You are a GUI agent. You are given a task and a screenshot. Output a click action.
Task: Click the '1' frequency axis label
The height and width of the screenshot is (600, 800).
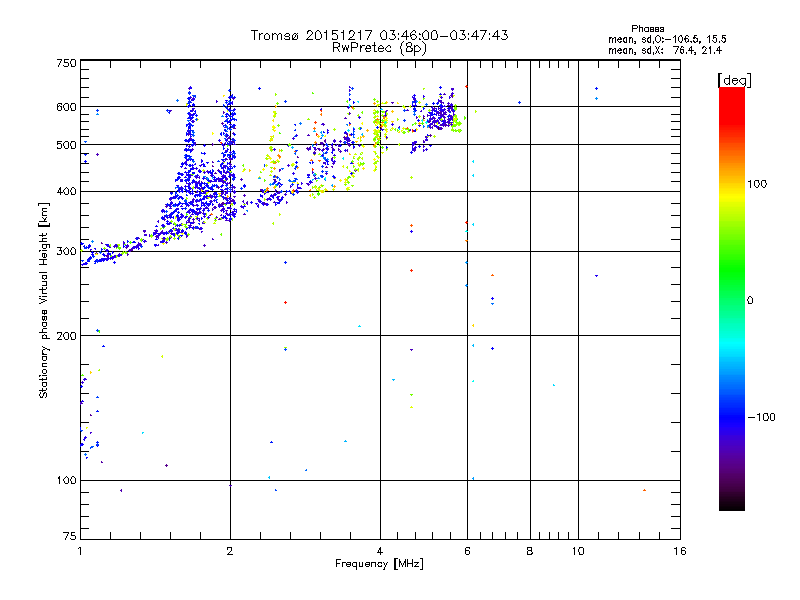point(80,551)
